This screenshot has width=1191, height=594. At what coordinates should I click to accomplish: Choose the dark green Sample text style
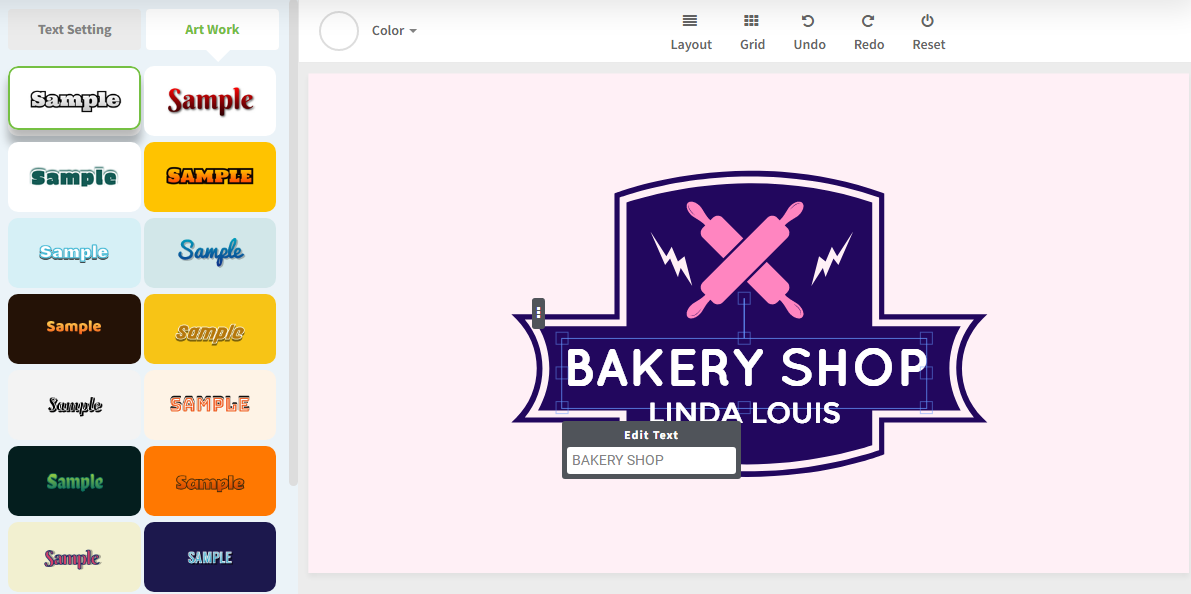point(74,177)
